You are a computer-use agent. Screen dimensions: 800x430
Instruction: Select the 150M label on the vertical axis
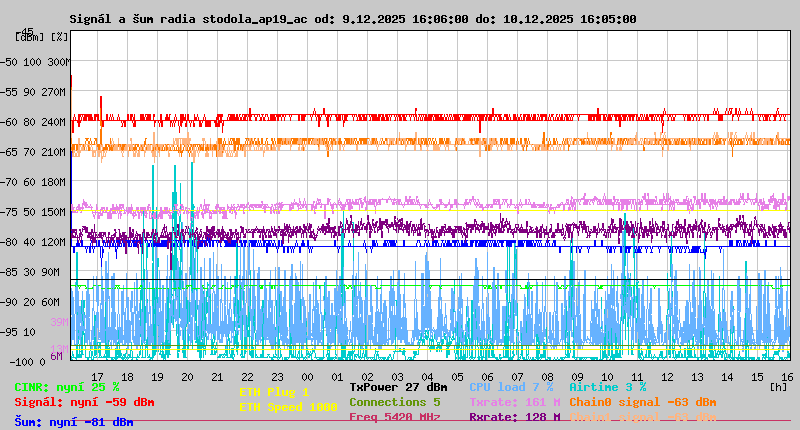coord(54,212)
